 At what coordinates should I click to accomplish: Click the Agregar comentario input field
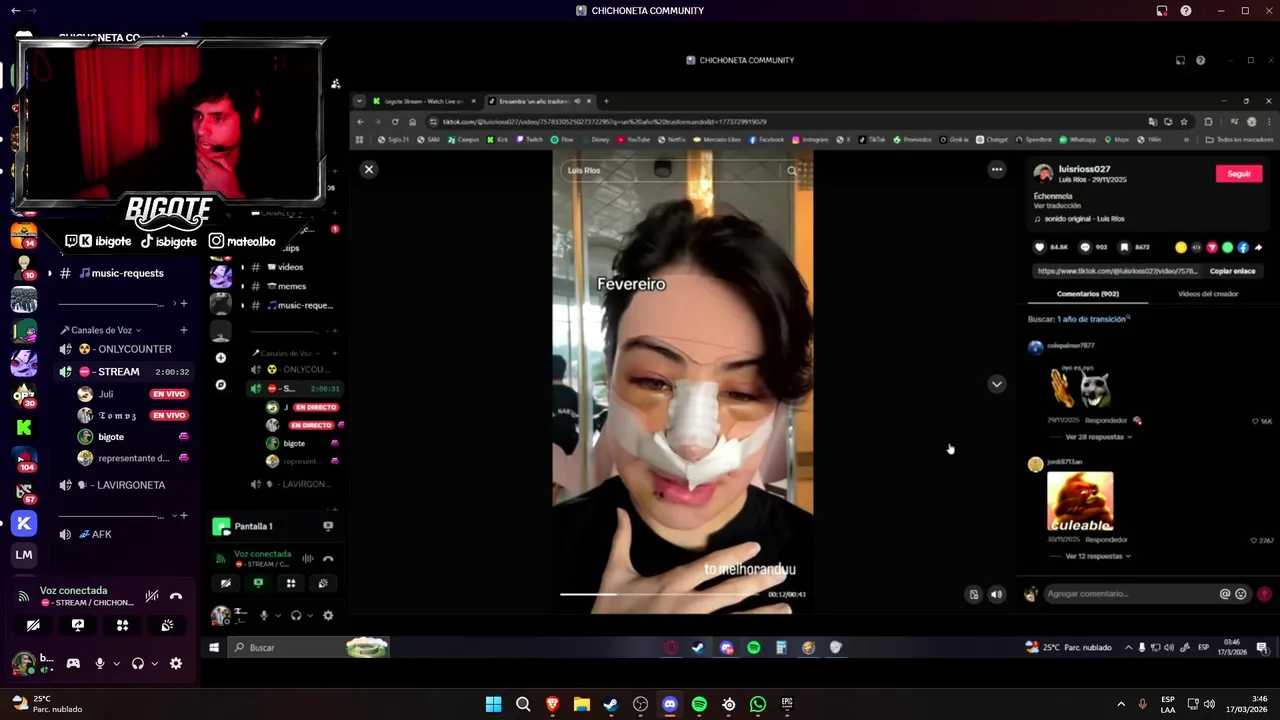pos(1130,594)
